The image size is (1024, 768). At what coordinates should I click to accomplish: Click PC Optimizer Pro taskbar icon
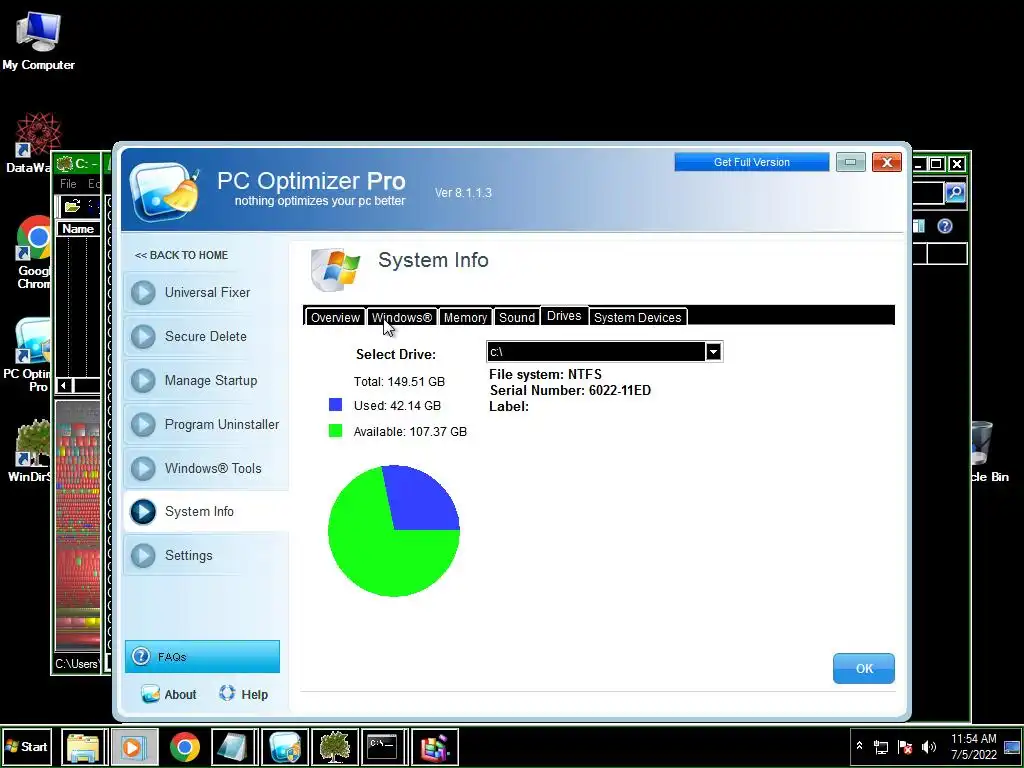click(285, 747)
